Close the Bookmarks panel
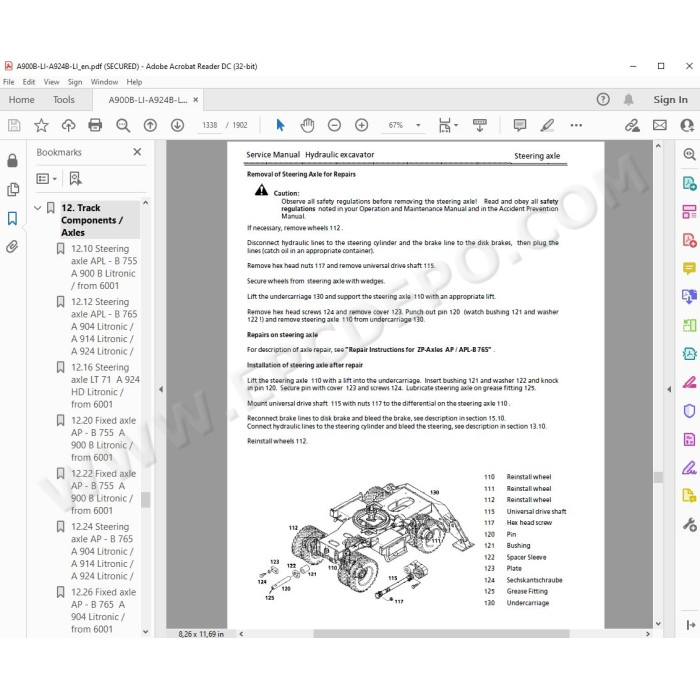The width and height of the screenshot is (700, 700). (137, 152)
